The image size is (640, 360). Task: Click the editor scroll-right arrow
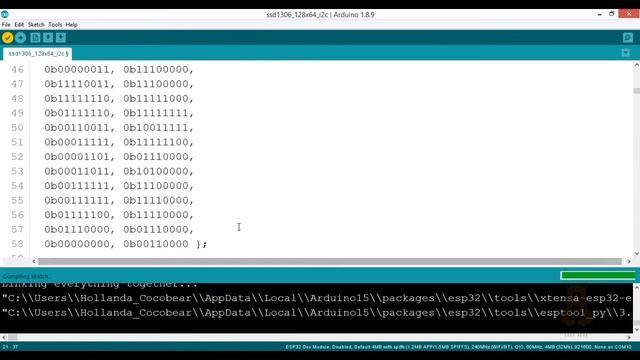click(x=629, y=261)
